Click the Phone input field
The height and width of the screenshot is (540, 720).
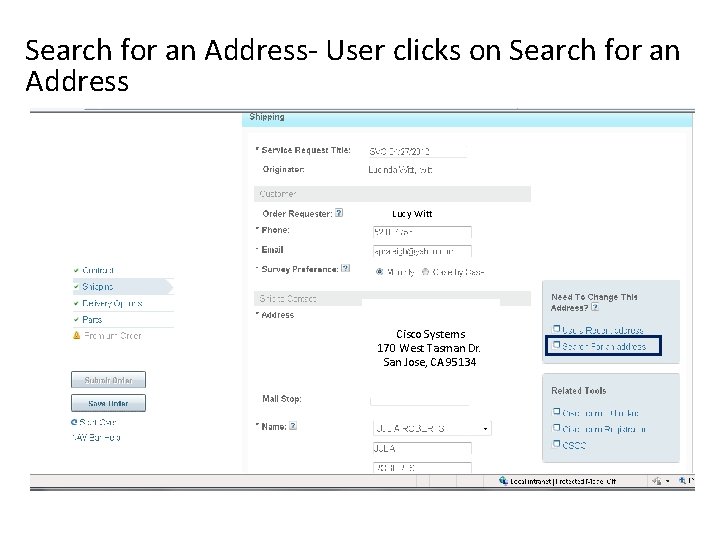(422, 232)
